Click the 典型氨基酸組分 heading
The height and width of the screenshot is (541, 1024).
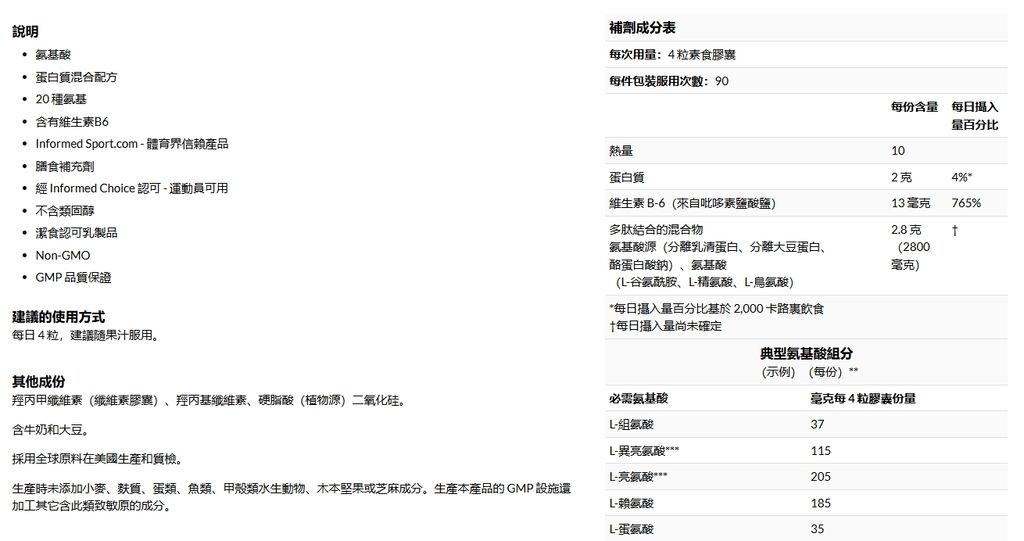(x=807, y=354)
